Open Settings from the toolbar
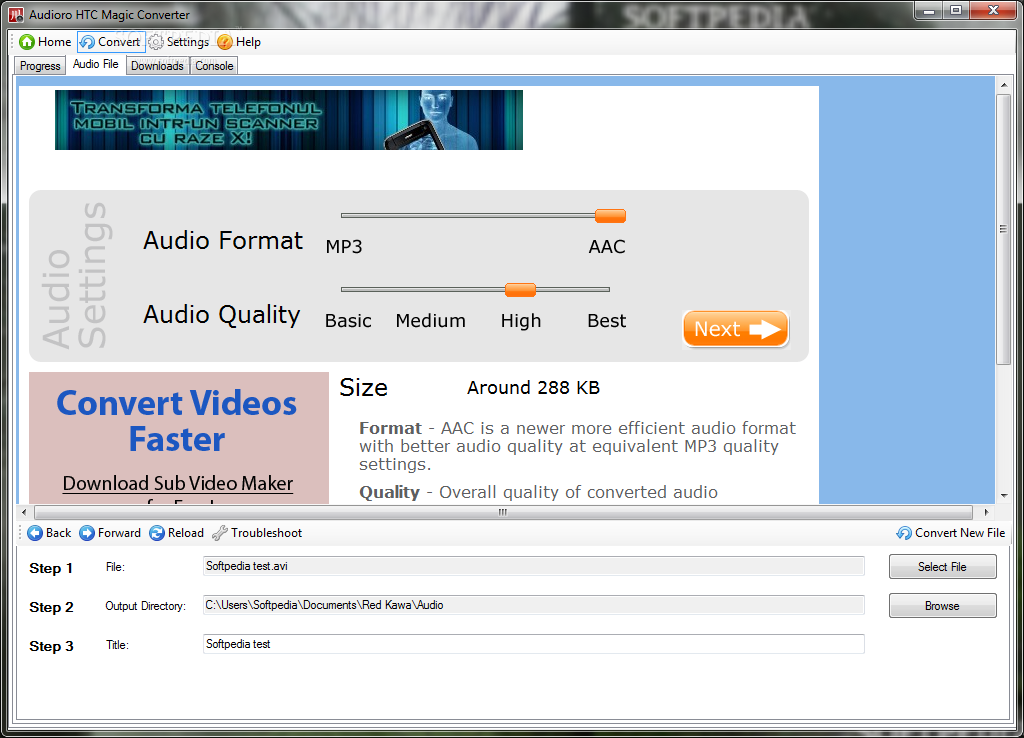Viewport: 1024px width, 738px height. coord(179,42)
